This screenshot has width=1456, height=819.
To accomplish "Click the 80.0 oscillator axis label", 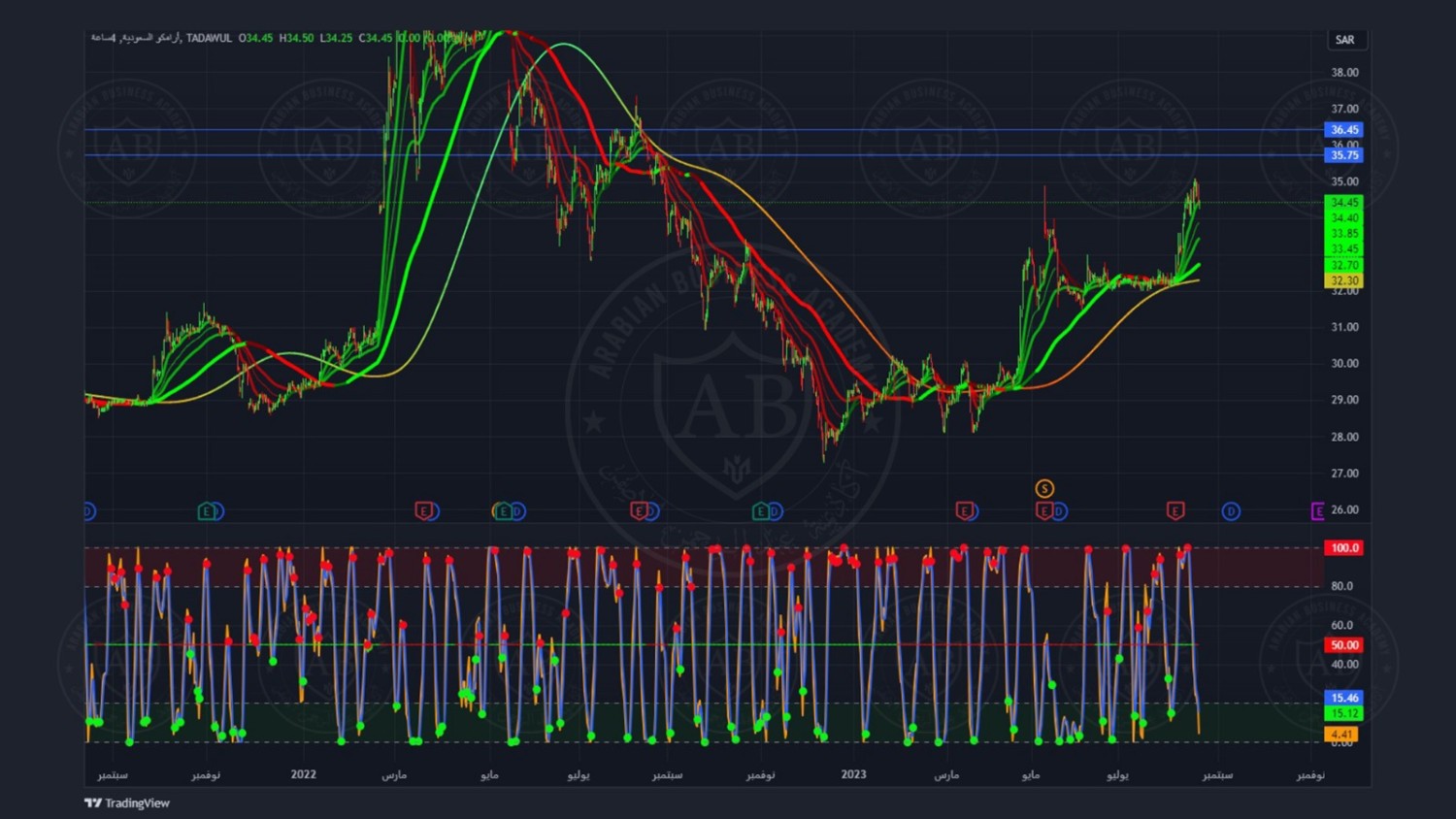I will click(1341, 585).
